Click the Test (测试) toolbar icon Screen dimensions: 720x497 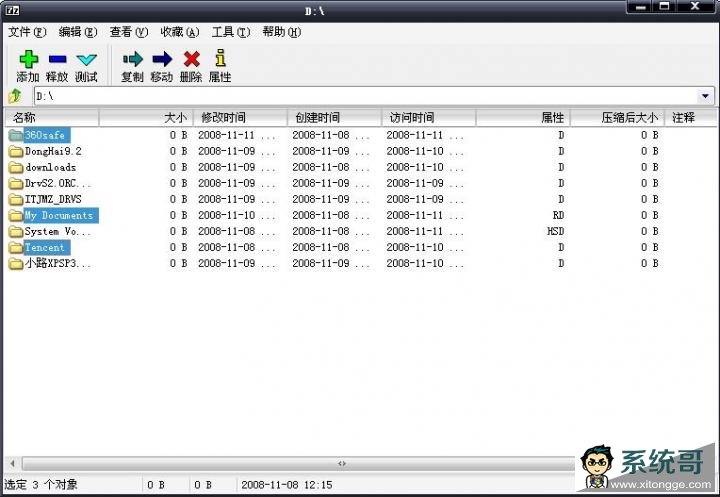(x=86, y=59)
